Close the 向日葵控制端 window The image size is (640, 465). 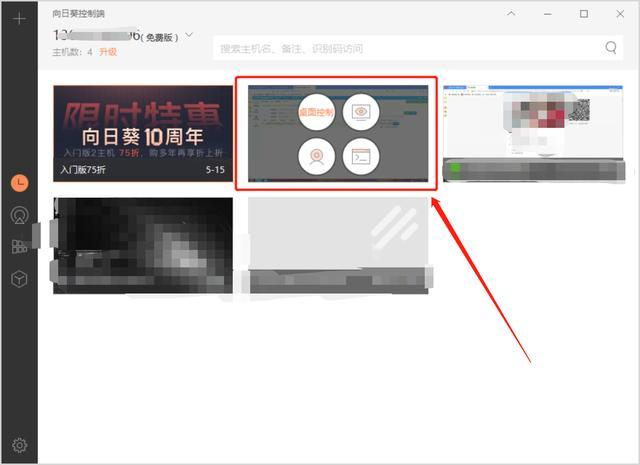(x=620, y=14)
